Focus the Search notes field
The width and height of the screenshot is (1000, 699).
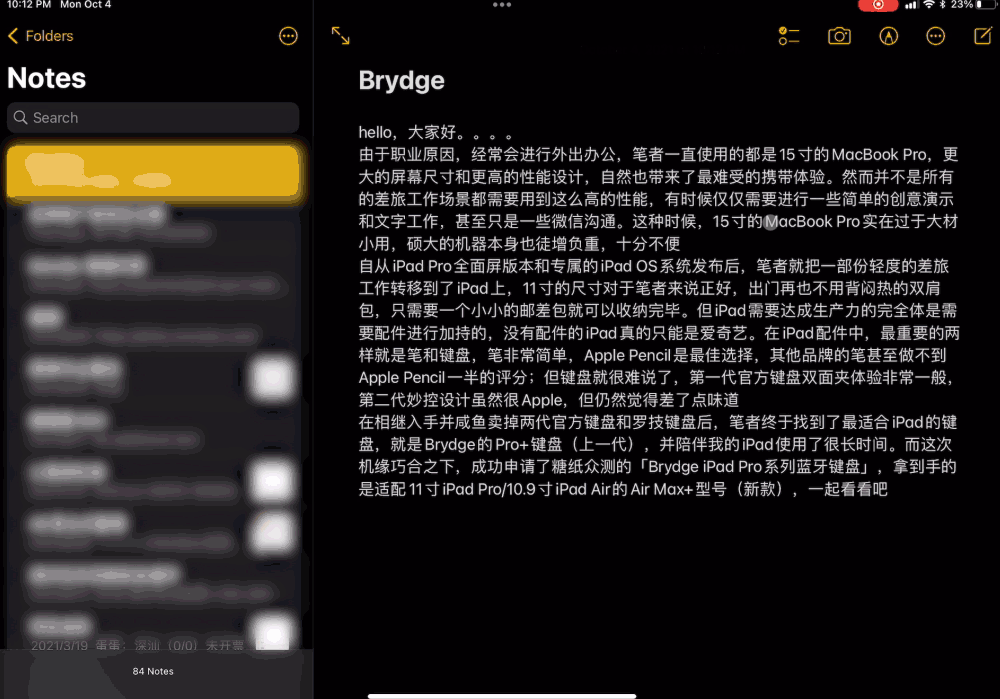coord(153,118)
